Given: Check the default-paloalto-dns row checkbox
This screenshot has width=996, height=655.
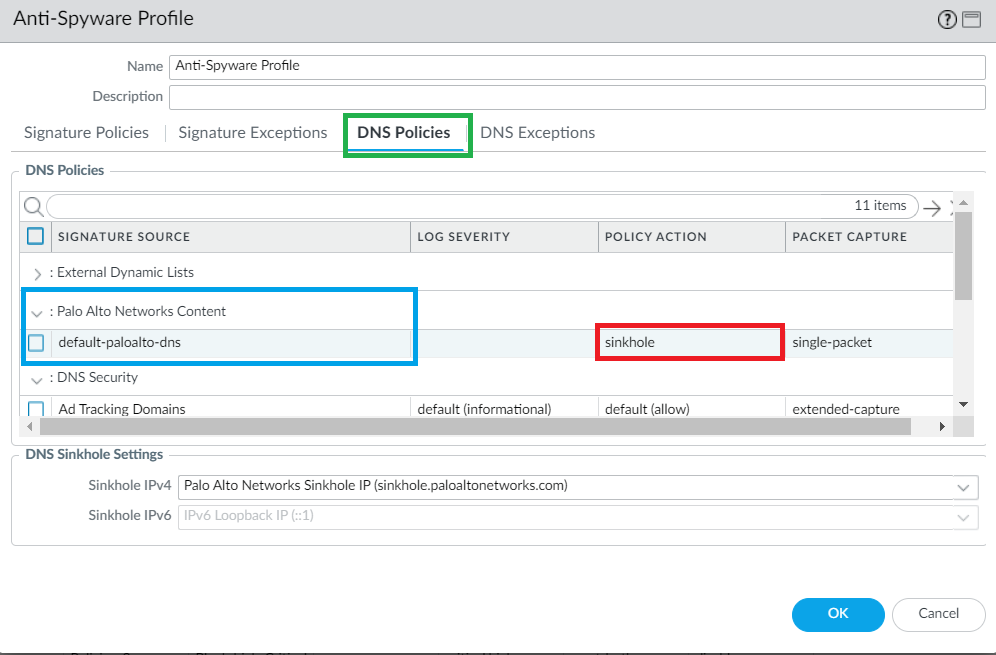Looking at the screenshot, I should point(36,343).
